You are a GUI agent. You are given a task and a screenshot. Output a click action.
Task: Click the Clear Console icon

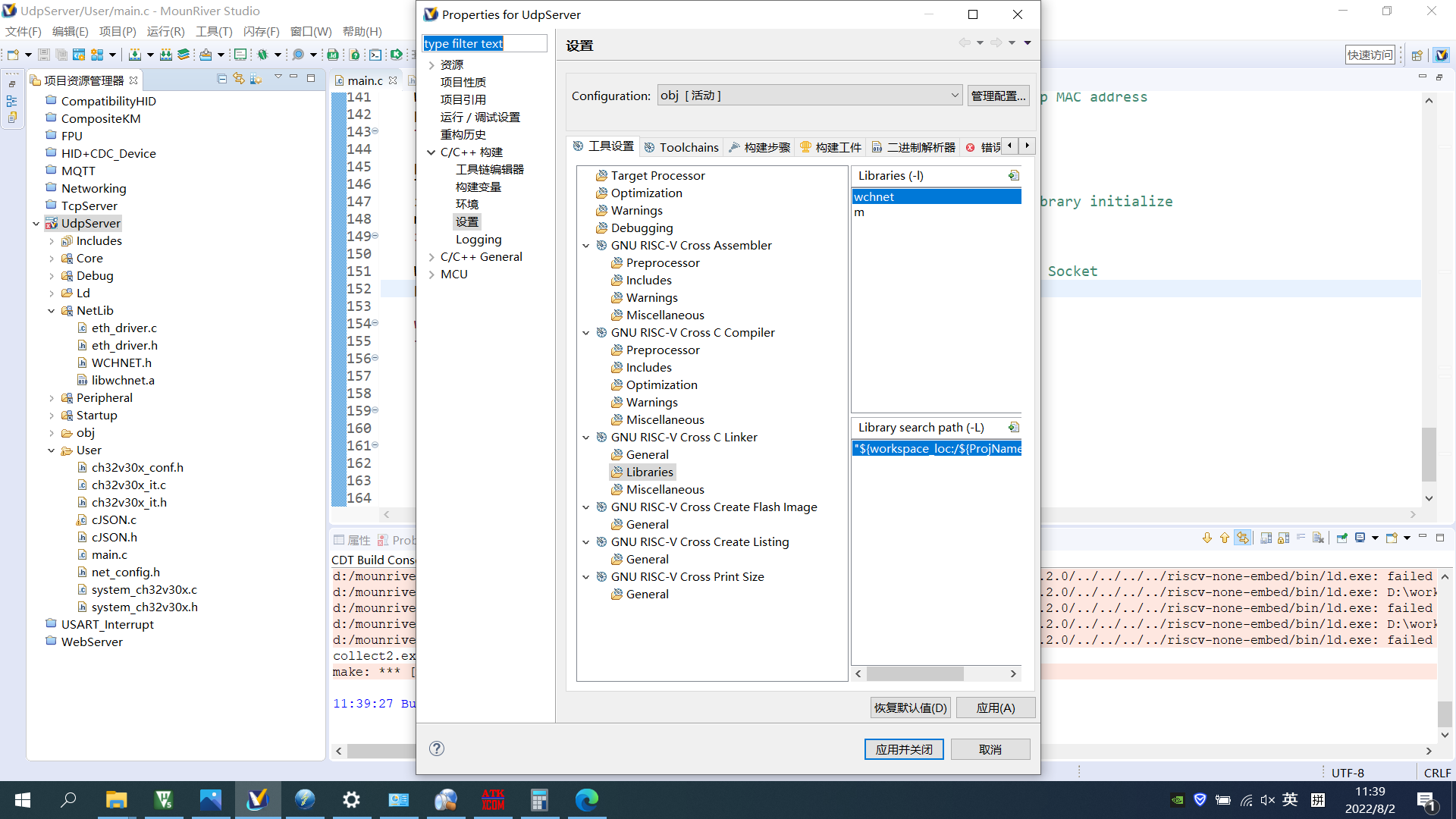[x=1319, y=538]
